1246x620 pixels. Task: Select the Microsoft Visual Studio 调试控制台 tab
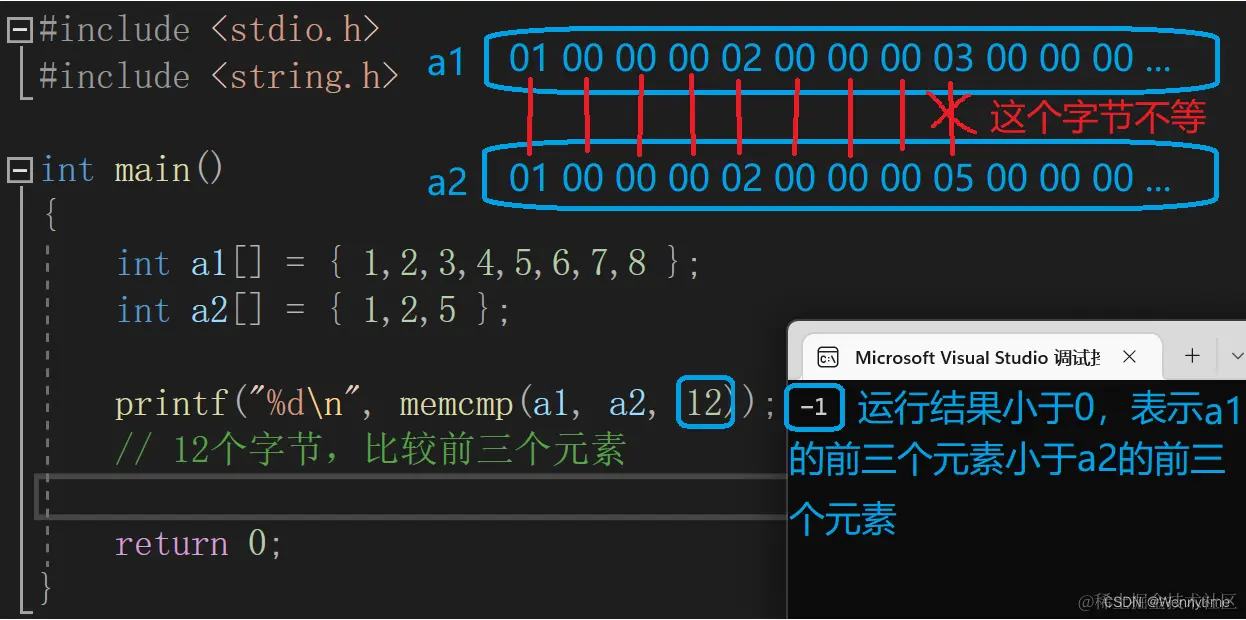975,357
